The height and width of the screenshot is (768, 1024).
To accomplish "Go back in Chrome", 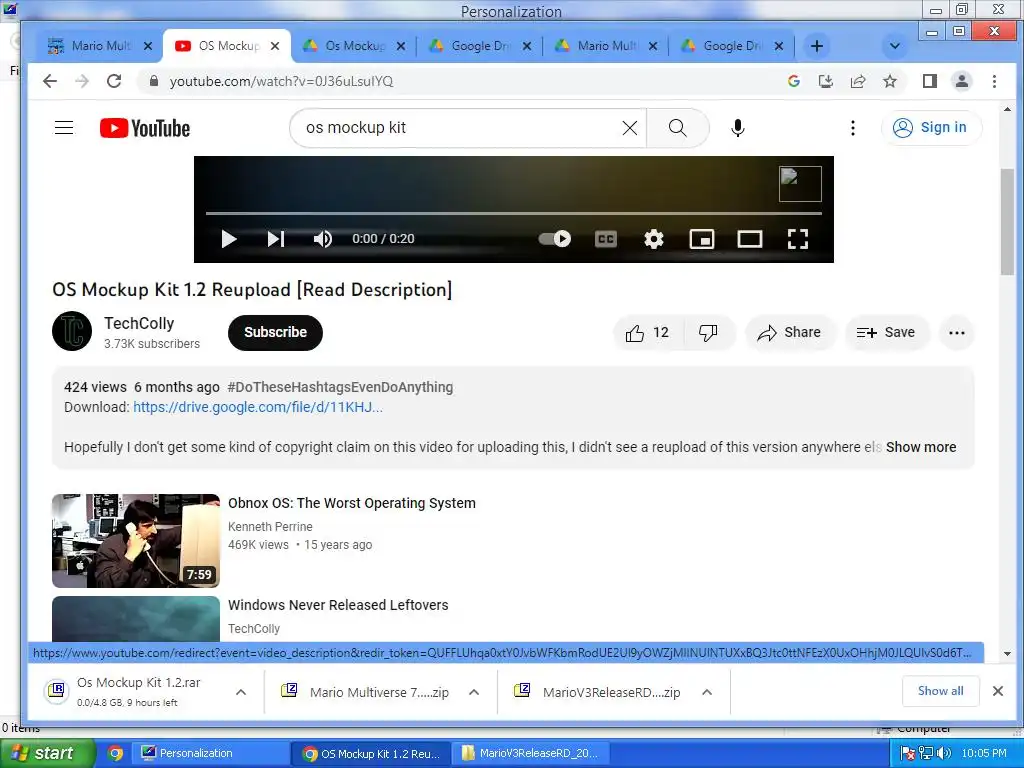I will 50,81.
